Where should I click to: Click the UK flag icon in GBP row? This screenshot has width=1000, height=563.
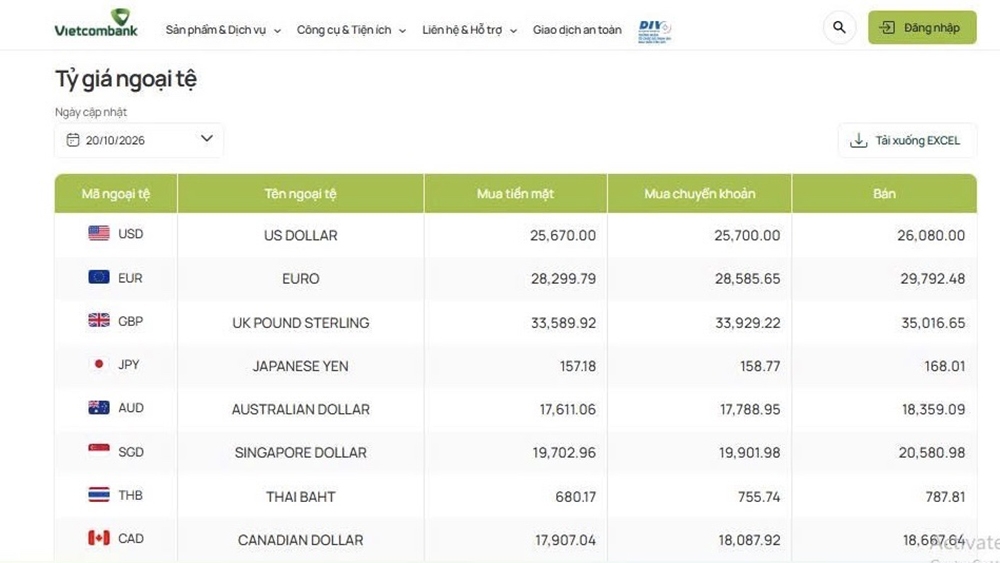[99, 320]
